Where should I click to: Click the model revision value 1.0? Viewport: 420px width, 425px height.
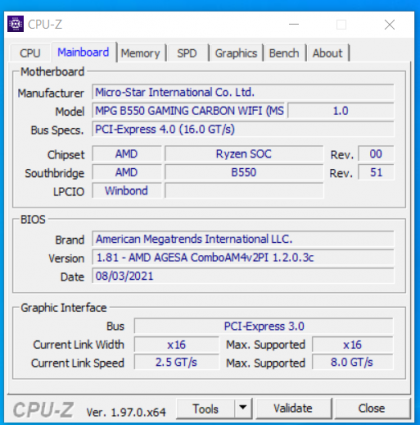point(341,111)
